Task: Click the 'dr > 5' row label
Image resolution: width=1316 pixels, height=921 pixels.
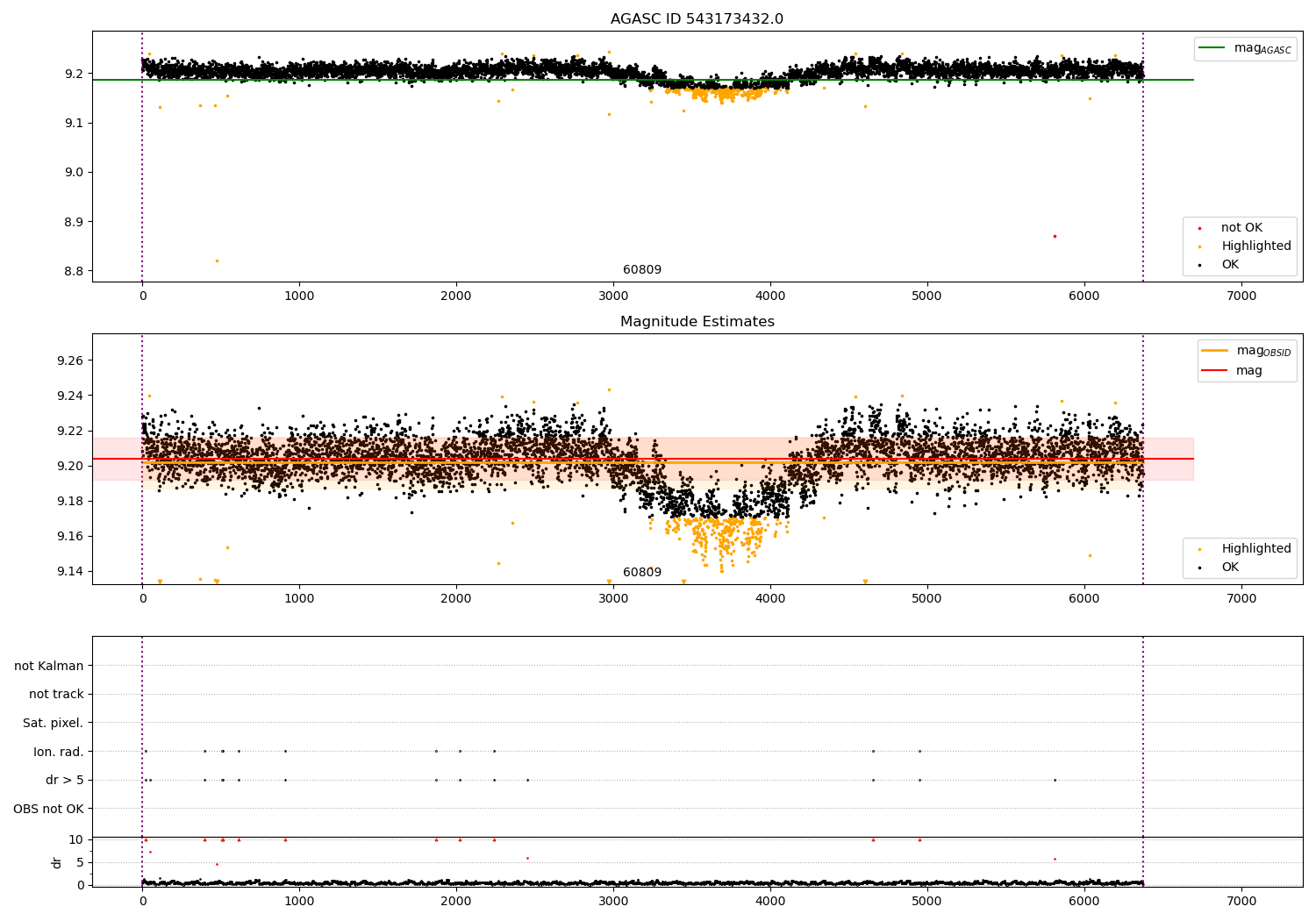Action: 65,780
